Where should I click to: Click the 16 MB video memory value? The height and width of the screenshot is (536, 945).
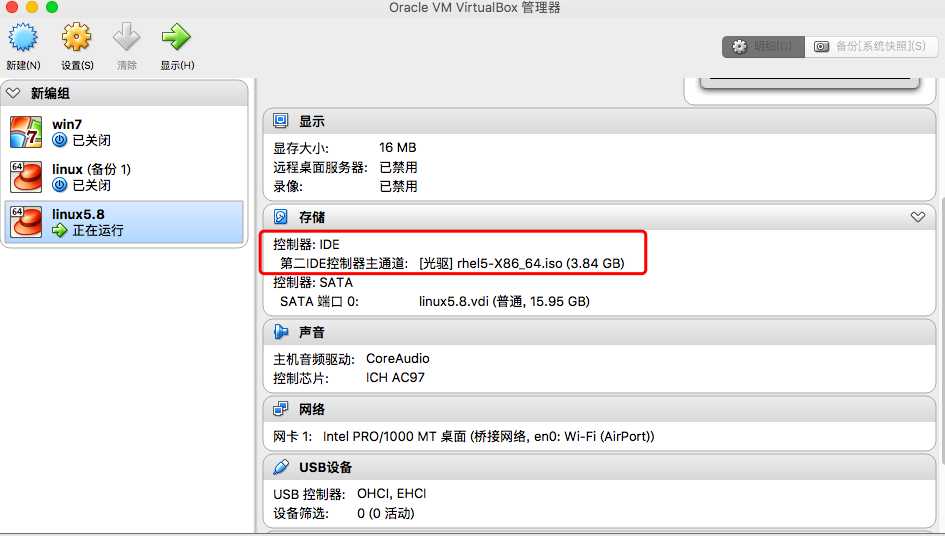pyautogui.click(x=398, y=148)
